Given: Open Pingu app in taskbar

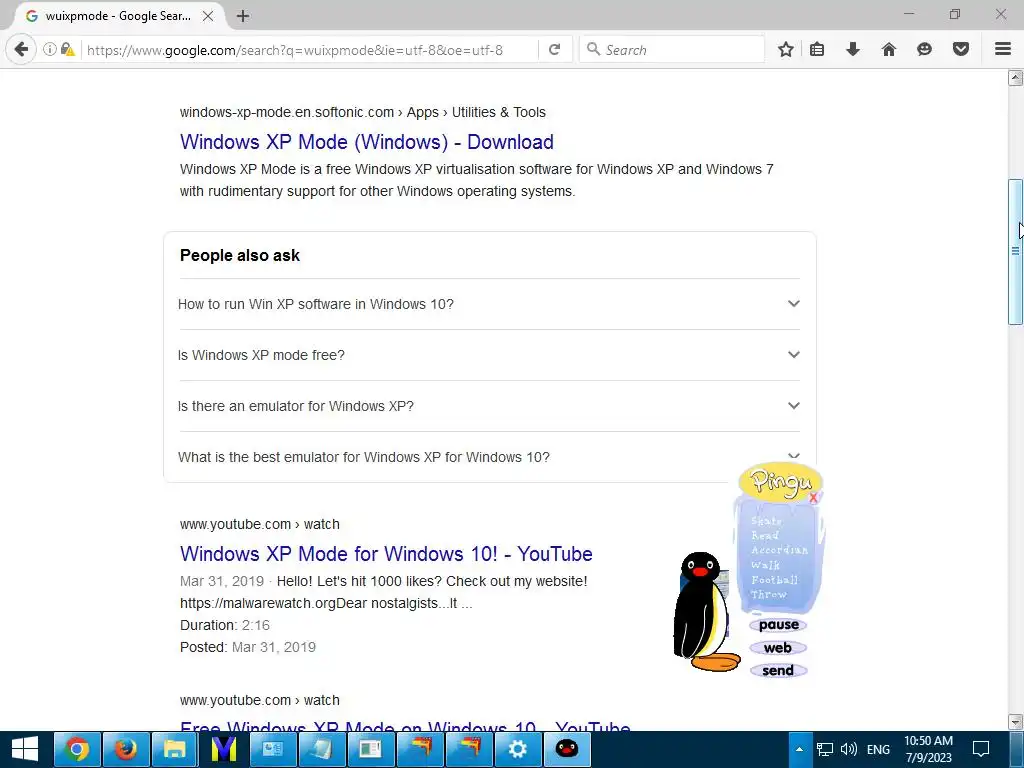Looking at the screenshot, I should point(566,749).
